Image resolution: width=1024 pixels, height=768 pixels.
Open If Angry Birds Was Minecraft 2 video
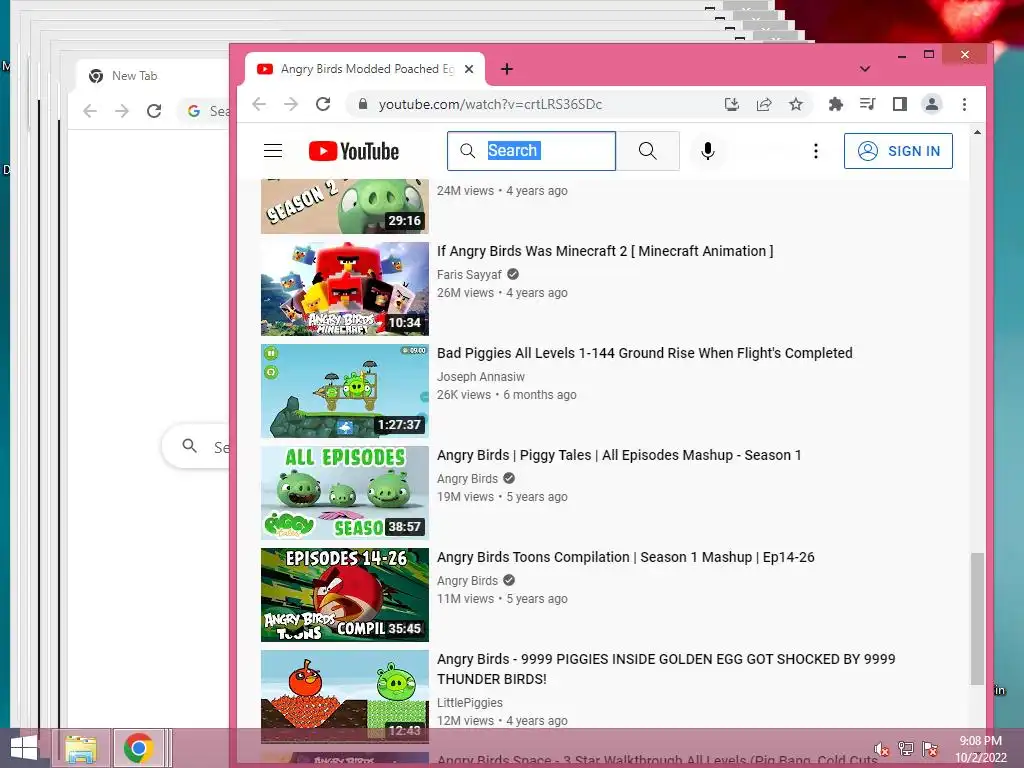point(605,251)
